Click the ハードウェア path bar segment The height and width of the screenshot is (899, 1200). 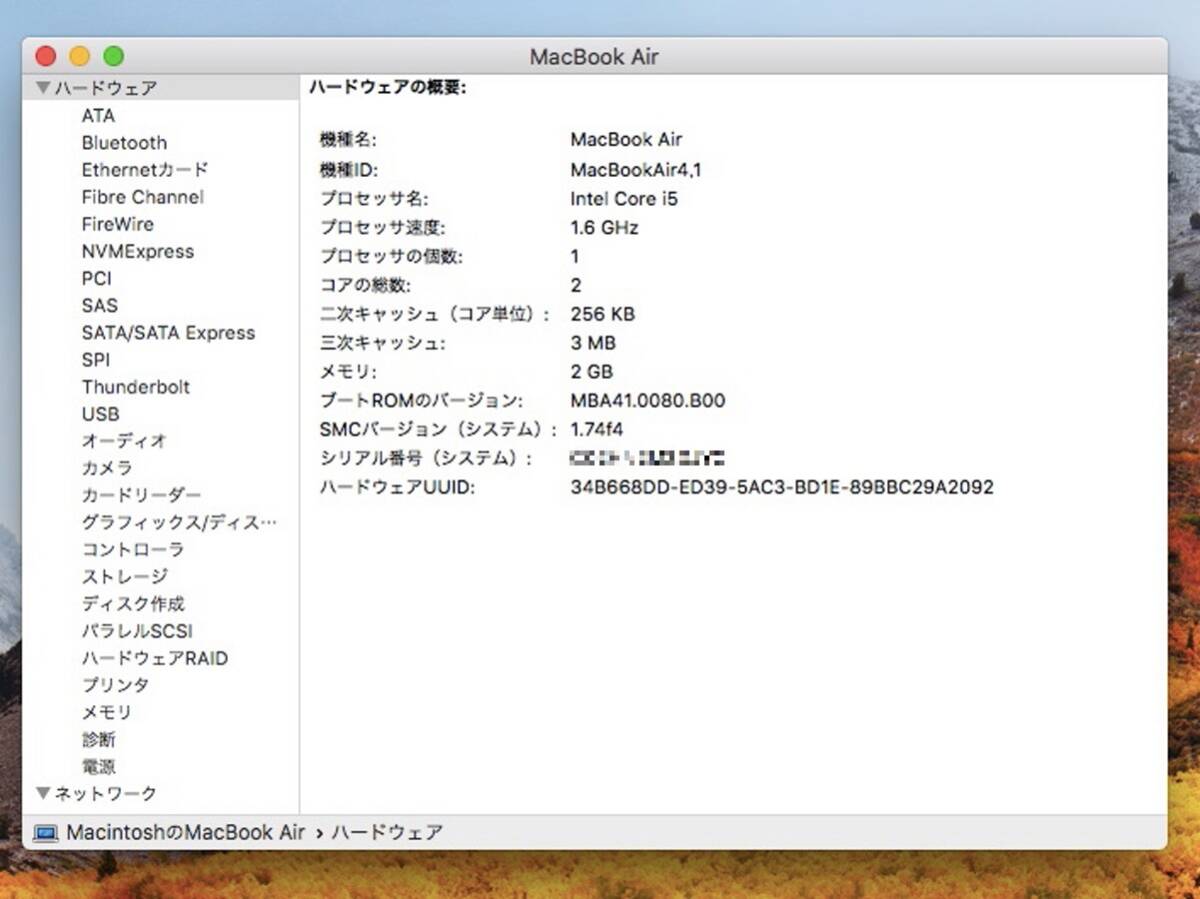(x=386, y=832)
